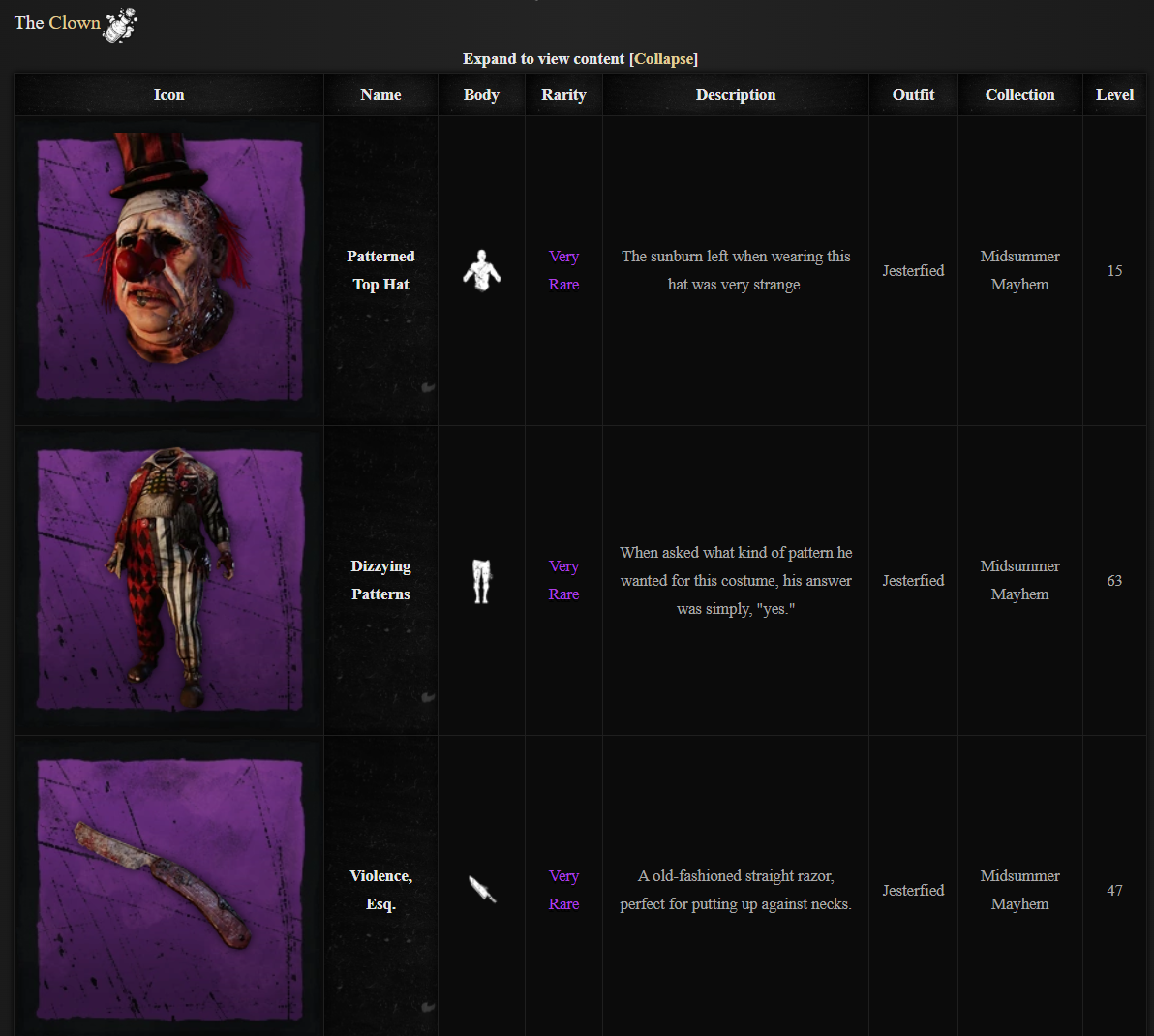The image size is (1154, 1036).
Task: Click the Level column header
Action: pyautogui.click(x=1114, y=95)
